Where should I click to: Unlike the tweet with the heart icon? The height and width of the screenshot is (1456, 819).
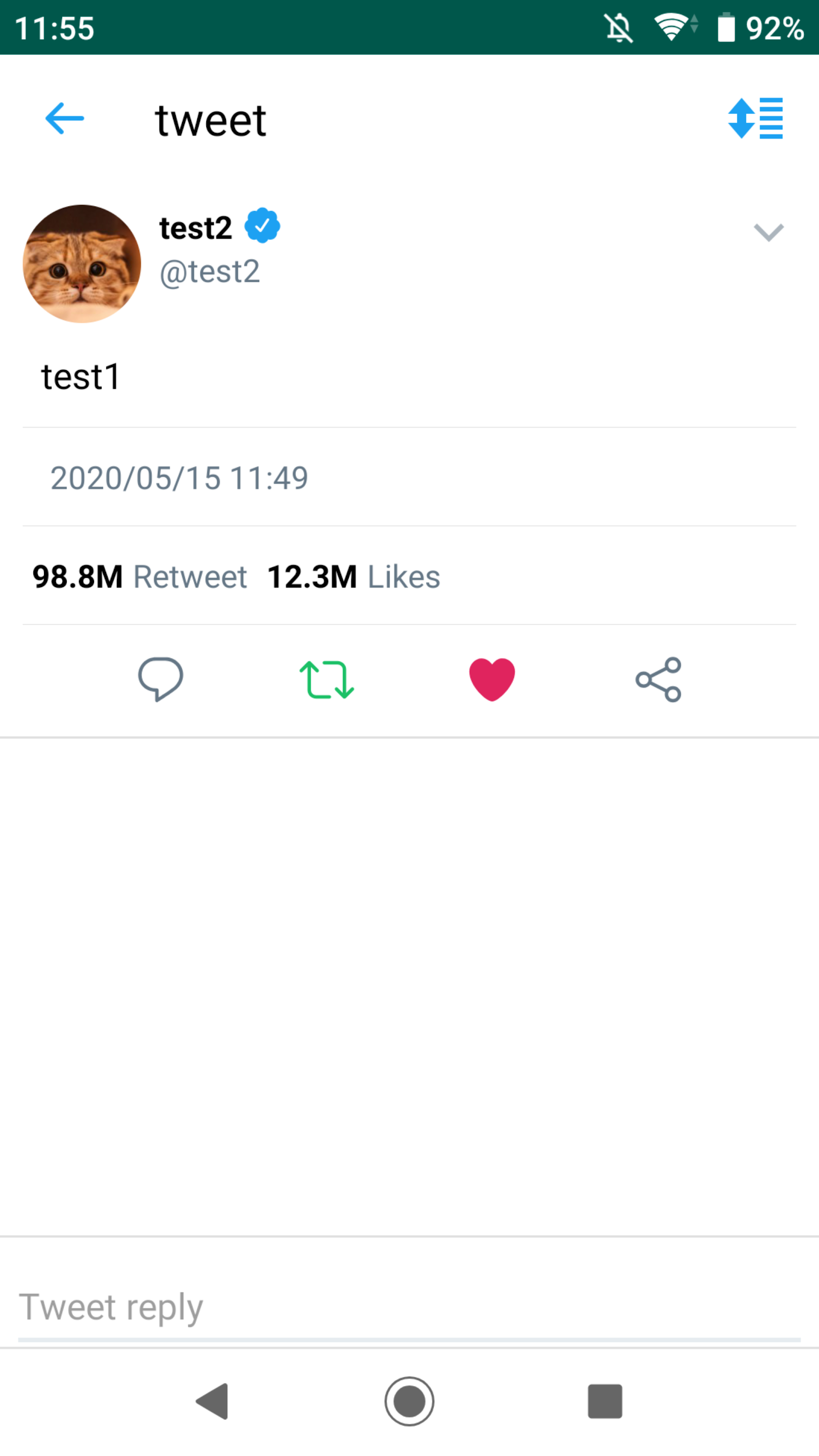[492, 679]
